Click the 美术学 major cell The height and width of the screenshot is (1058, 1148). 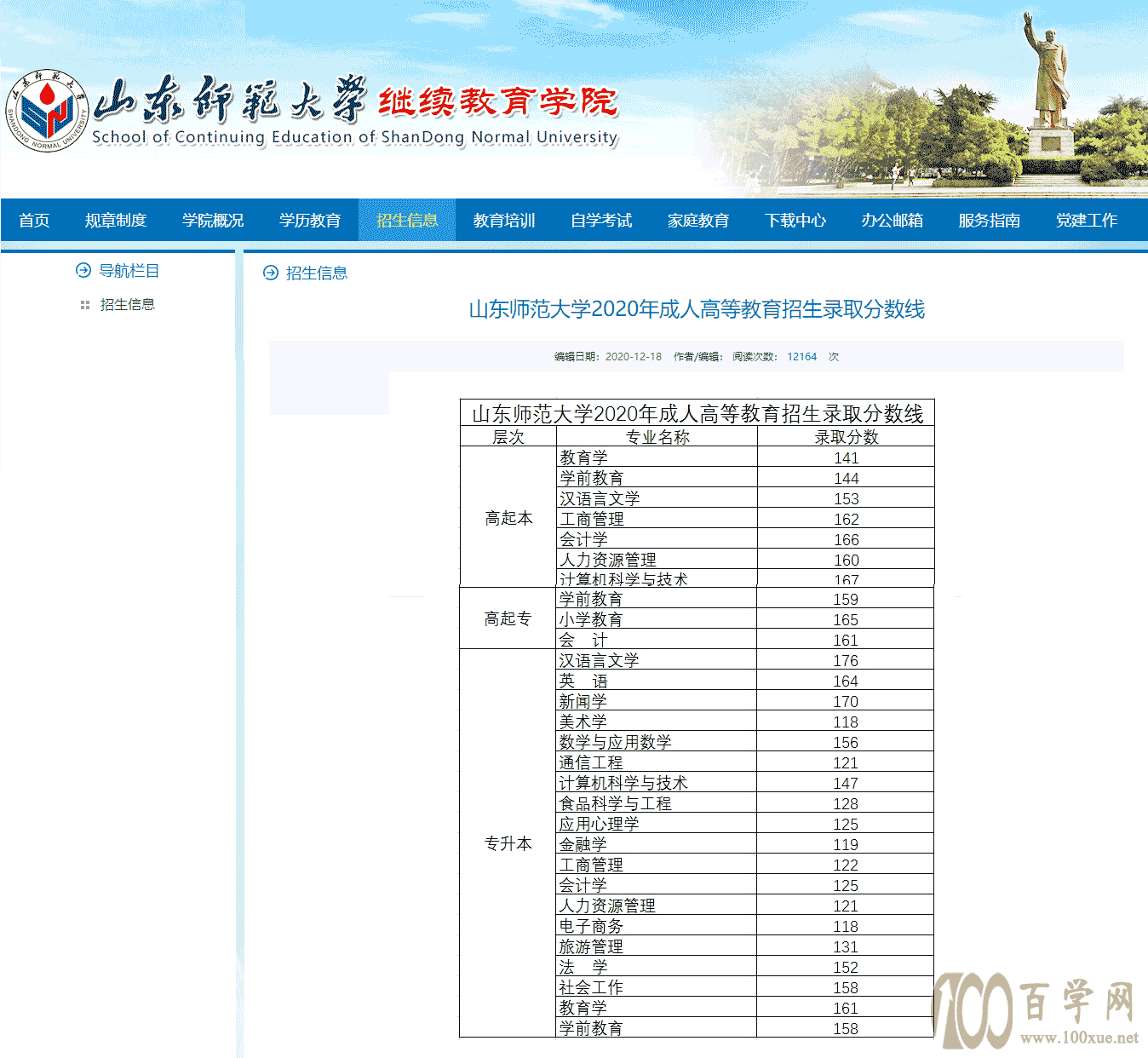[657, 722]
